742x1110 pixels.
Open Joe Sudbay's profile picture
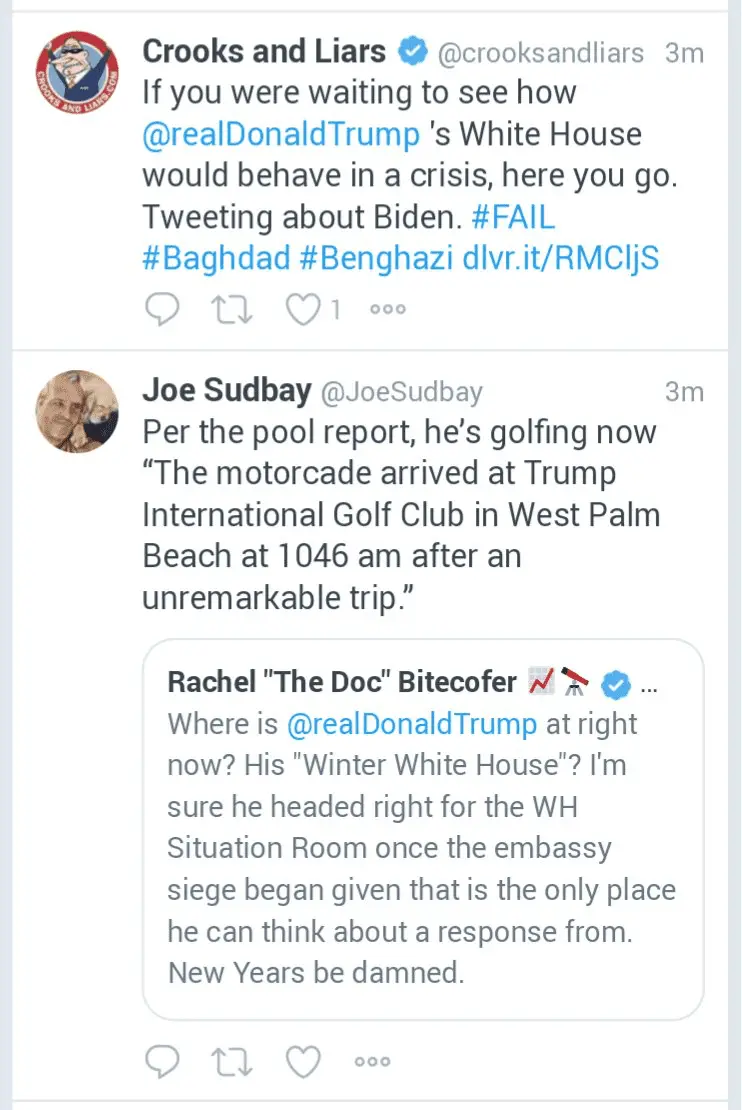pyautogui.click(x=77, y=411)
